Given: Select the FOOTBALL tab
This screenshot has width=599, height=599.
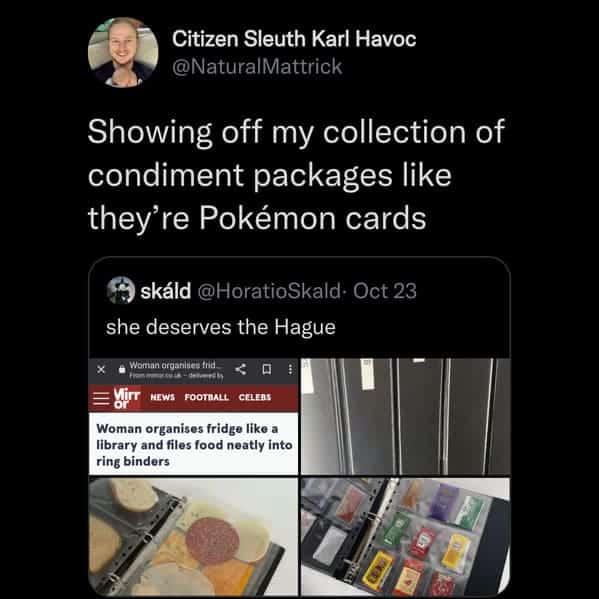Looking at the screenshot, I should 207,397.
